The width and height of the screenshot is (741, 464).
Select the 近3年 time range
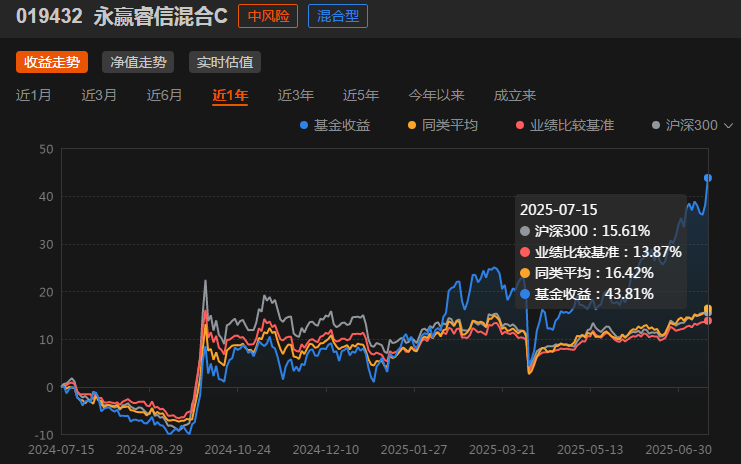(x=295, y=95)
